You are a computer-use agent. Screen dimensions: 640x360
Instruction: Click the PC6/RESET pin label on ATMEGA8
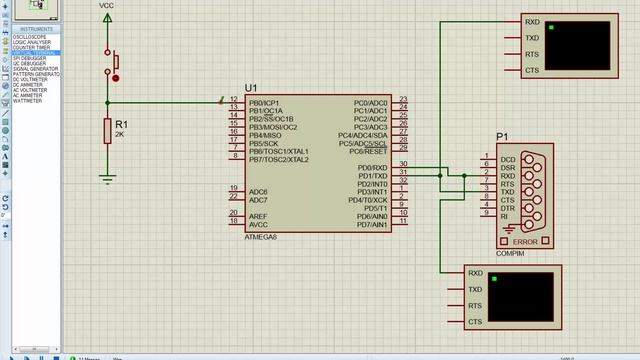click(368, 151)
